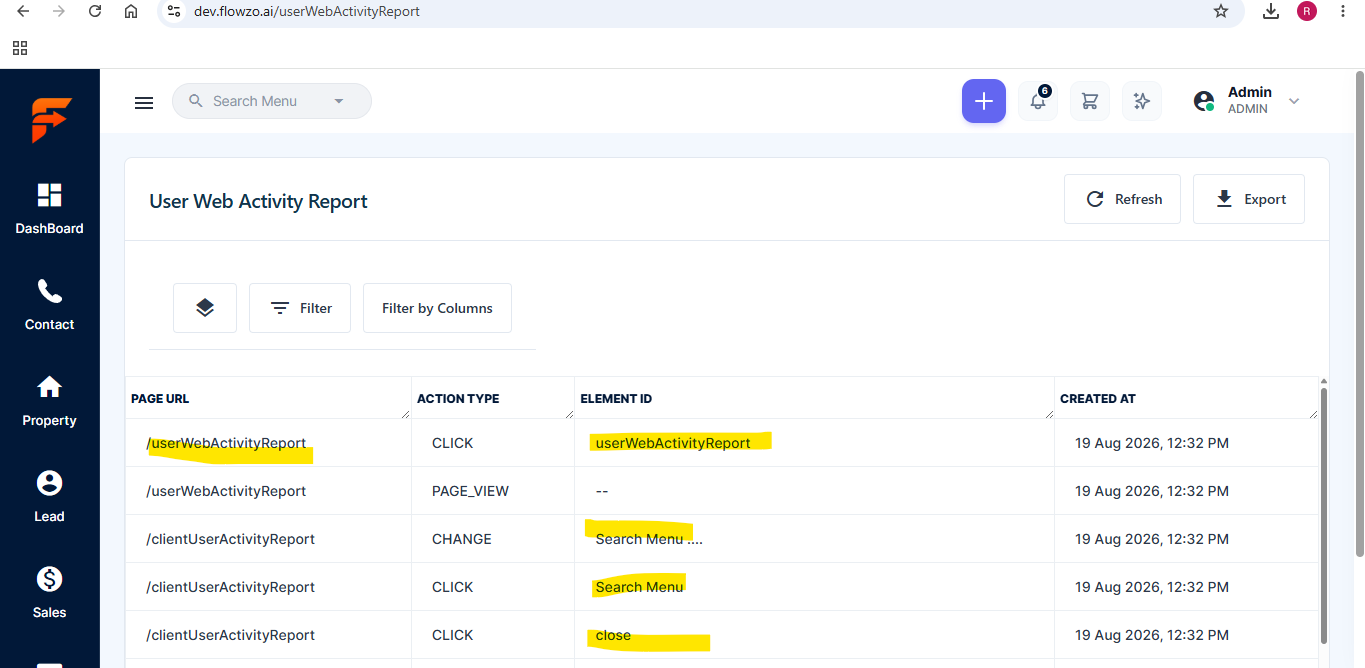Click the PAGE URL column resize handle
Screen dimensions: 1365x668
405,413
